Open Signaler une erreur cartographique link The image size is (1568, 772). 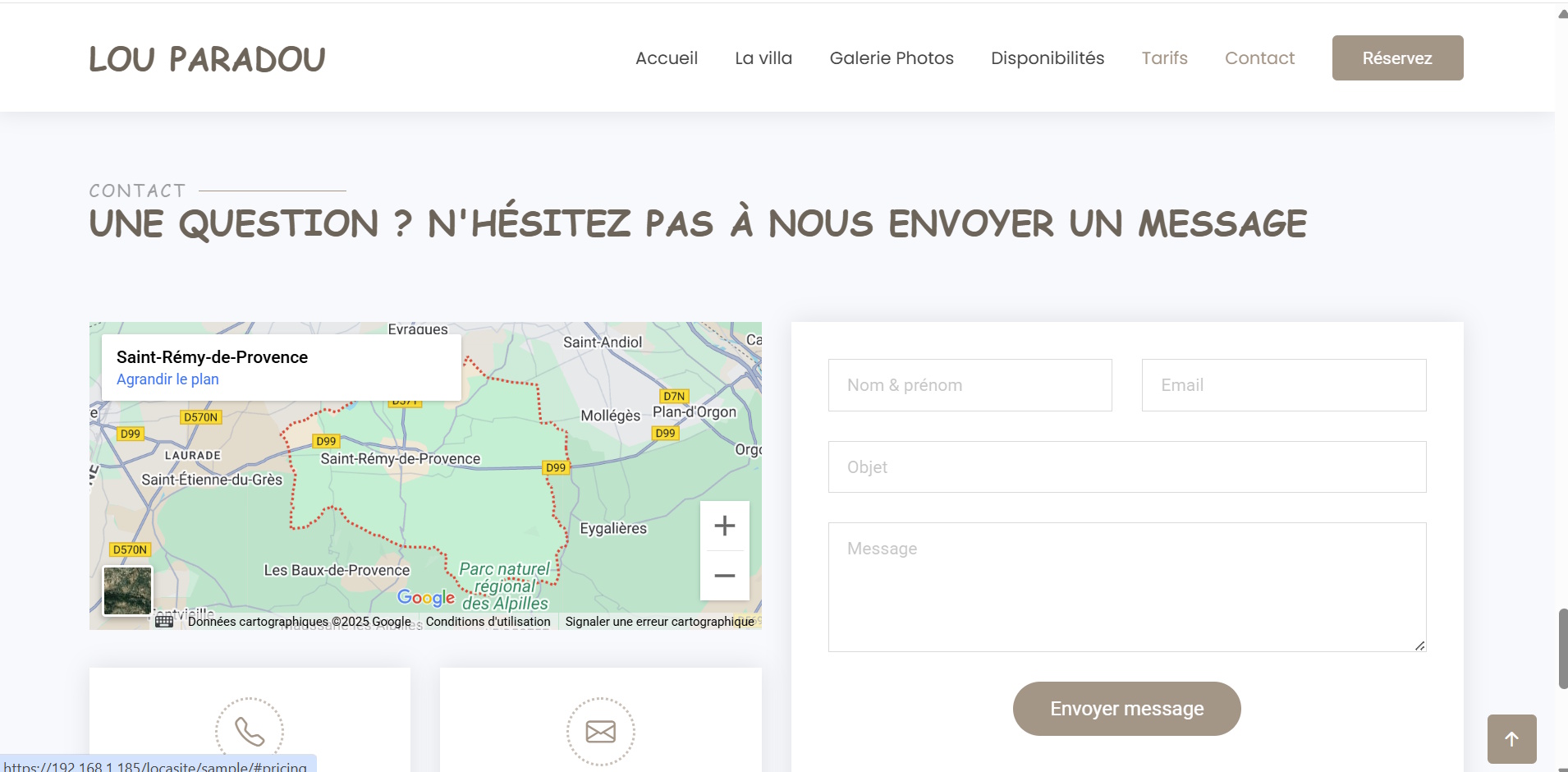[659, 622]
